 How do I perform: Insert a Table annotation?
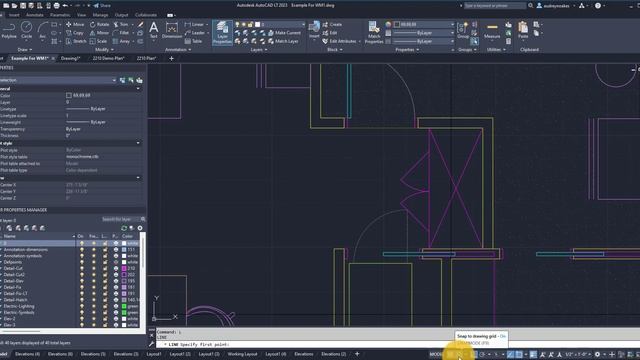193,41
